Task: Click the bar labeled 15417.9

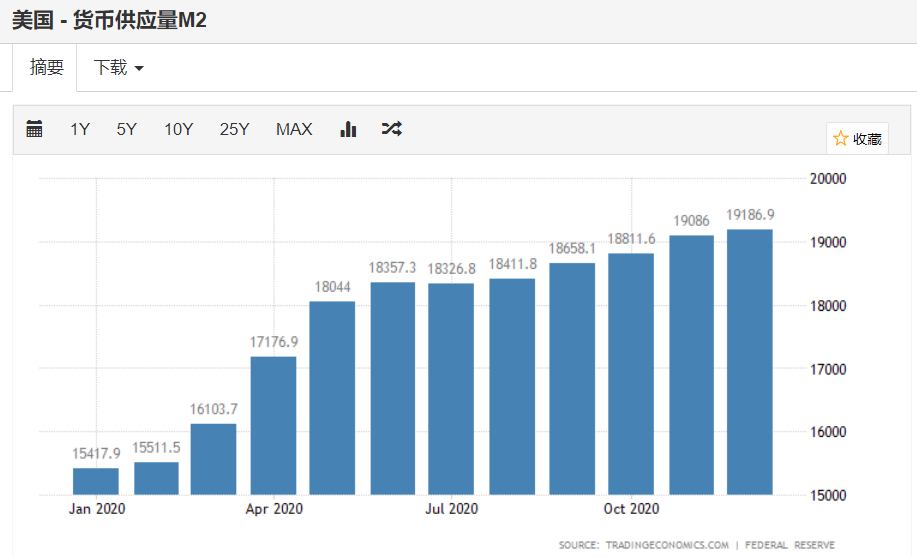Action: coord(96,481)
